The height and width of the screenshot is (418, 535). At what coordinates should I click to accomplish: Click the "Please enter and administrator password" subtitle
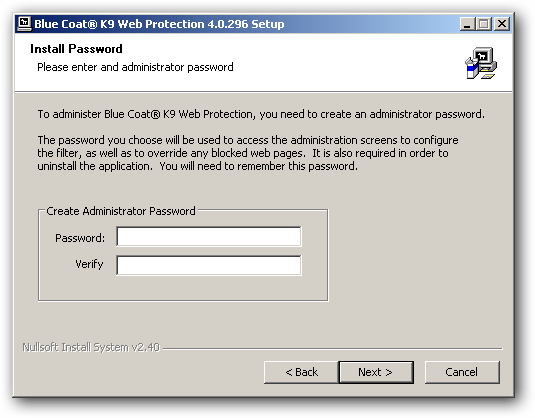(135, 67)
